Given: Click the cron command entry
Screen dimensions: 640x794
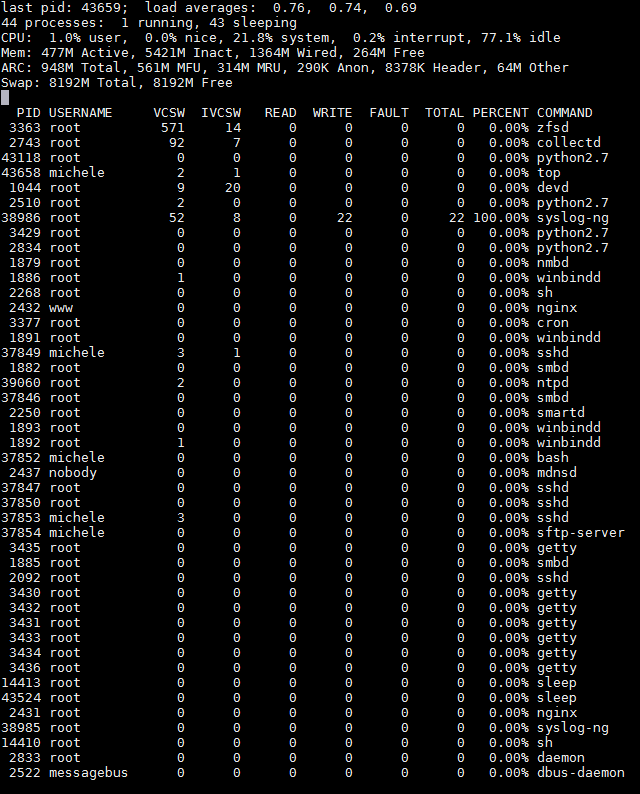Looking at the screenshot, I should [x=552, y=323].
